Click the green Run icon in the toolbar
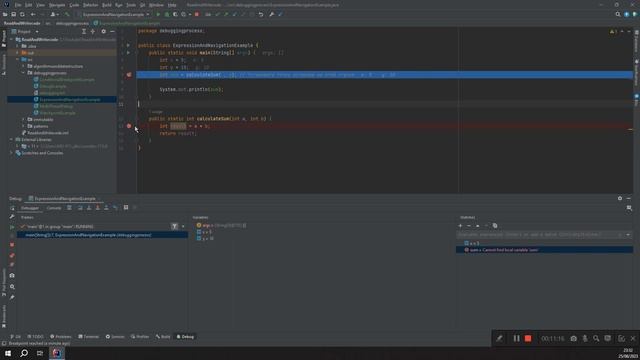This screenshot has width=640, height=360. (158, 14)
